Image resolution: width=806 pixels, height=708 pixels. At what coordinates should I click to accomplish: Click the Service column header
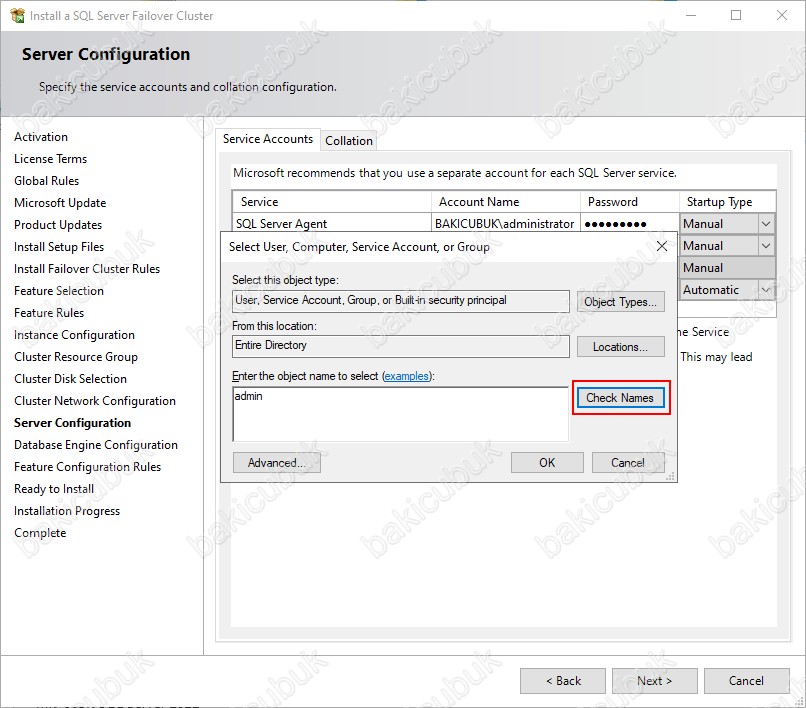click(x=332, y=202)
